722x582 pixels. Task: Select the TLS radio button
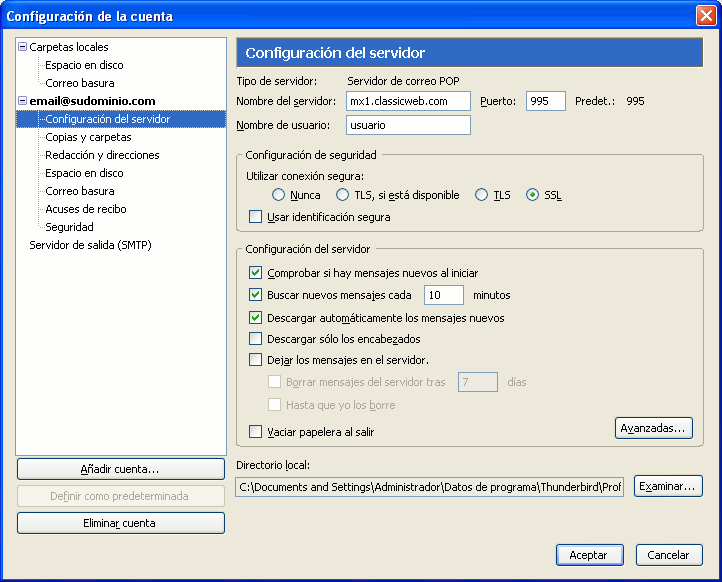click(x=481, y=195)
